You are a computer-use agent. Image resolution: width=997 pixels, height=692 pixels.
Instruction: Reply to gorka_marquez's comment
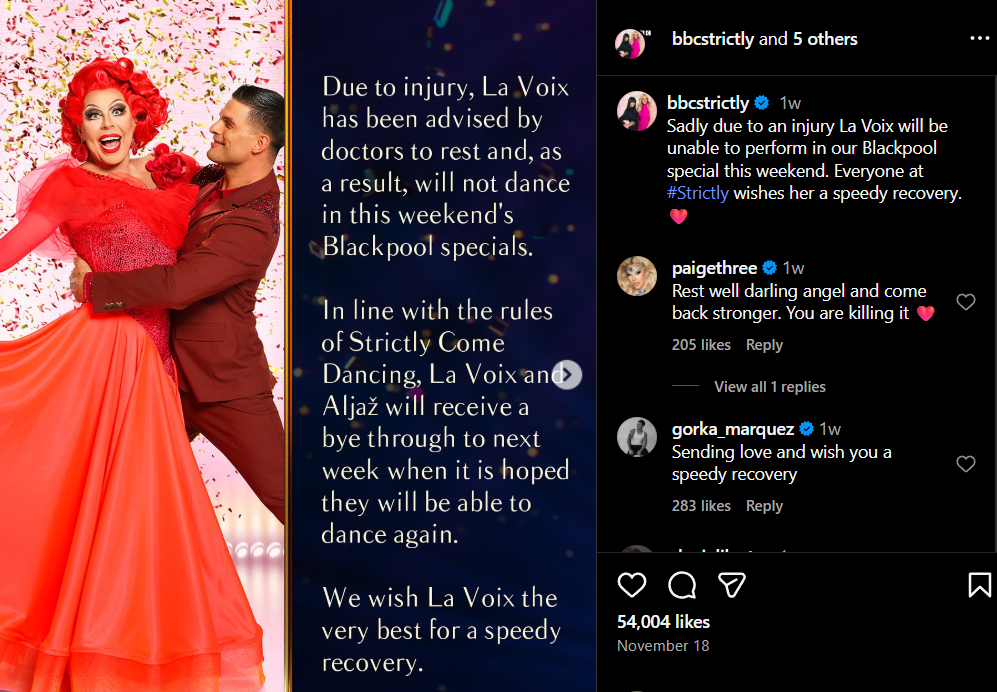764,506
